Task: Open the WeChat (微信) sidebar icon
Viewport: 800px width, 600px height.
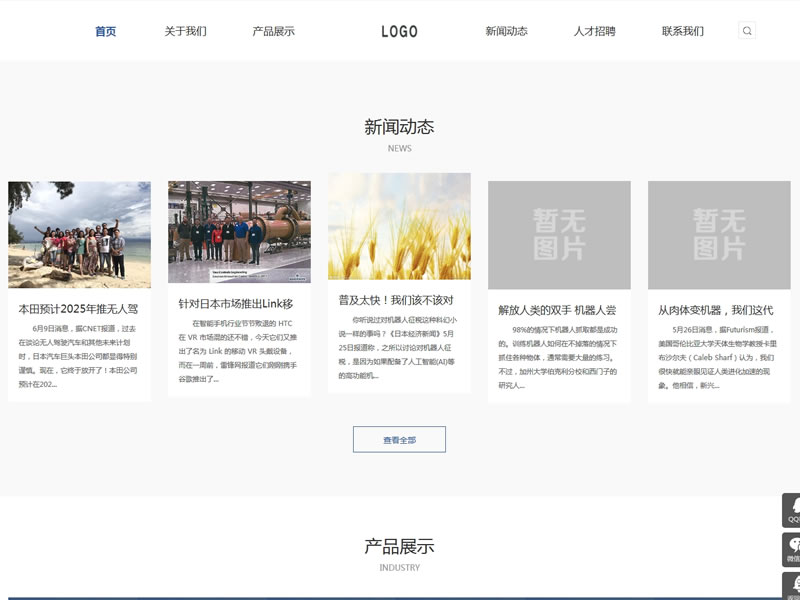Action: pos(792,549)
